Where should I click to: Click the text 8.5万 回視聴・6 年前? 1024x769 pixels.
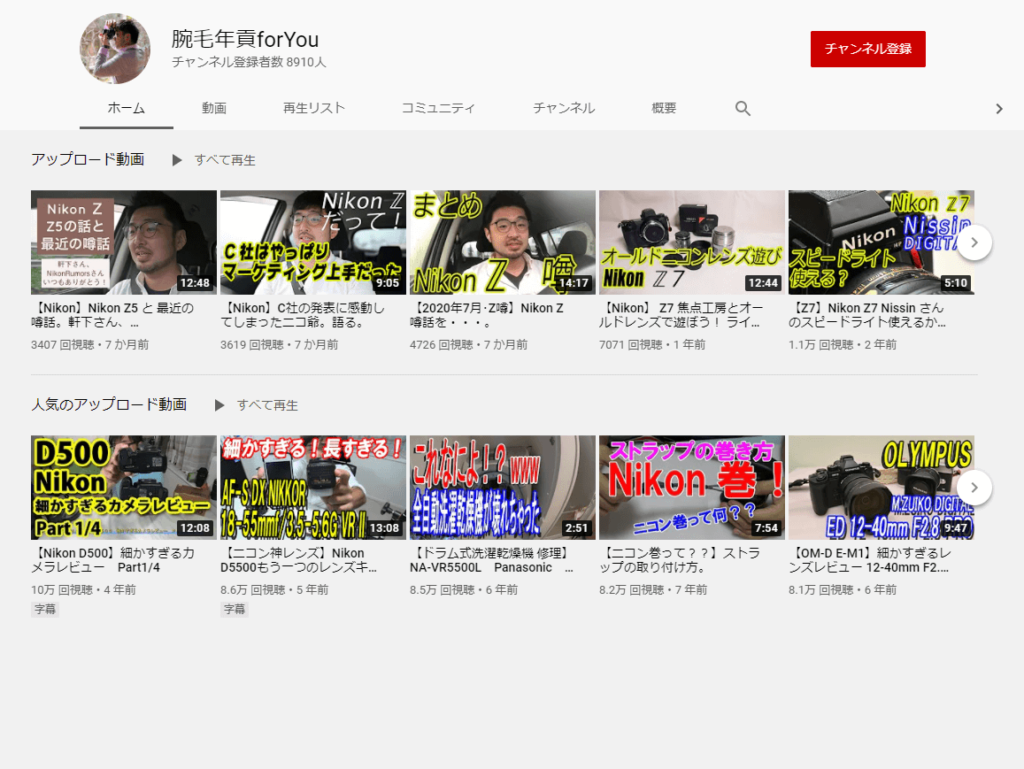464,590
